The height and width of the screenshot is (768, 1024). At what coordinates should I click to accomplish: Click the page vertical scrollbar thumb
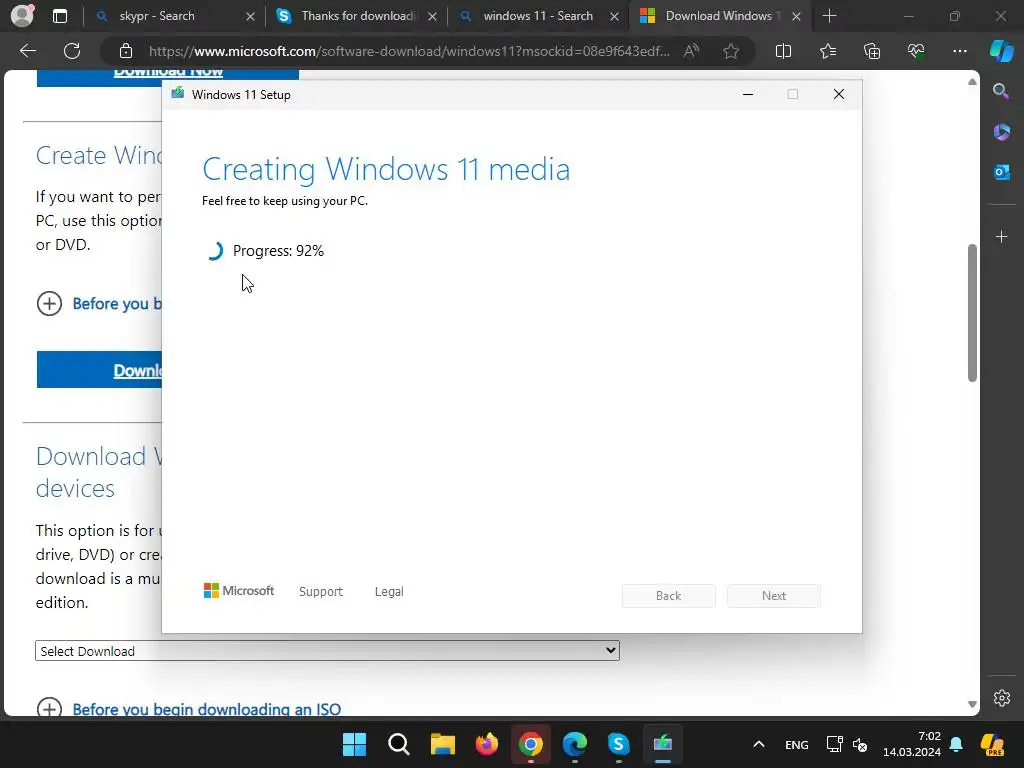coord(972,312)
